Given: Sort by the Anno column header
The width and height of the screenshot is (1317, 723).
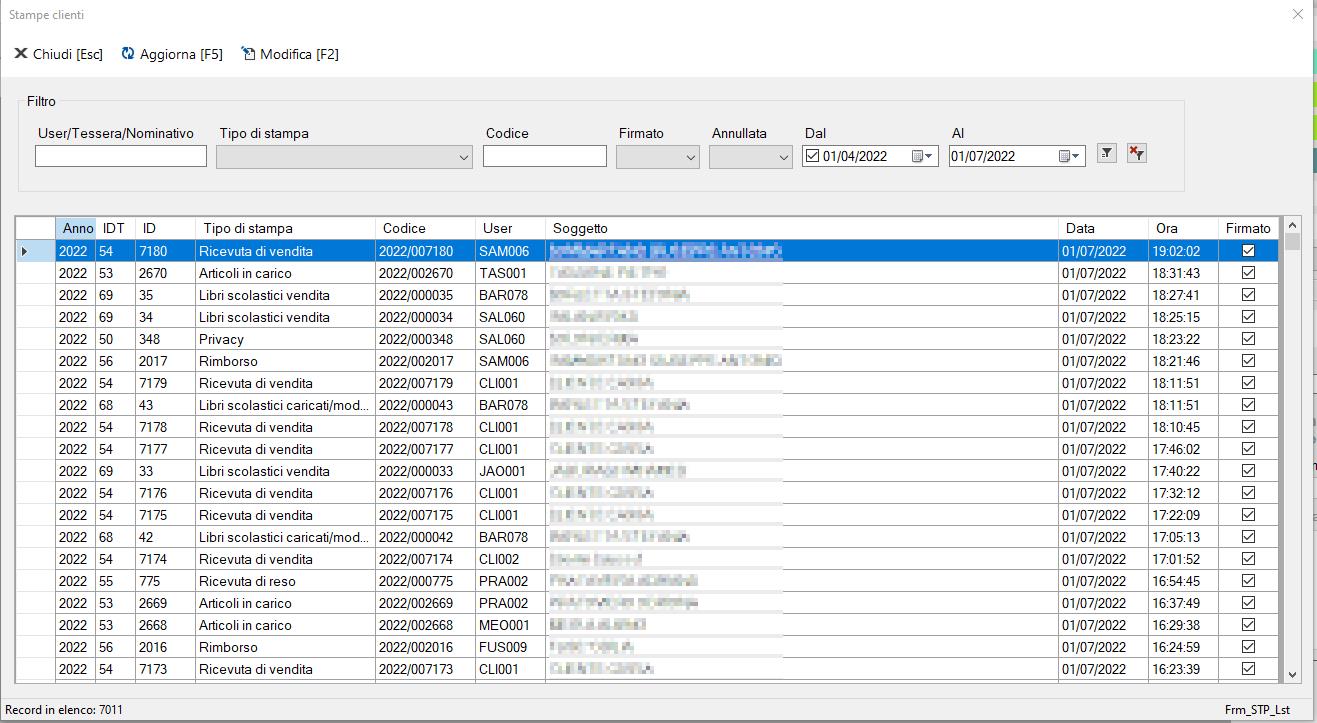Looking at the screenshot, I should (76, 228).
